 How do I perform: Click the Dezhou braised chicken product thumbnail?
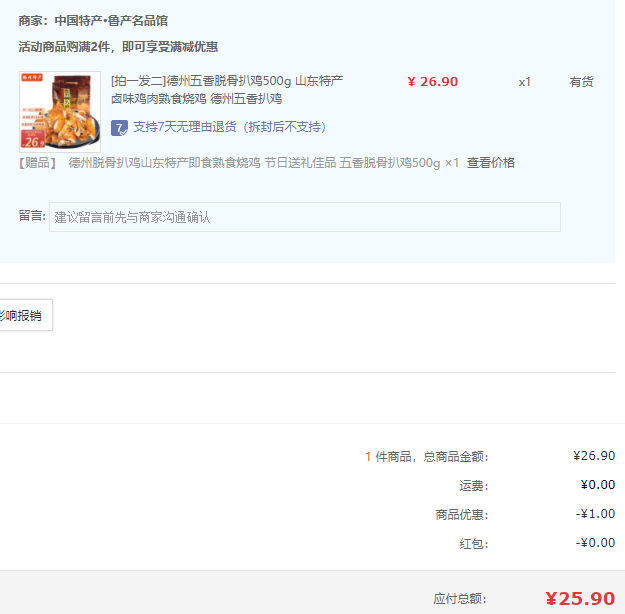60,112
